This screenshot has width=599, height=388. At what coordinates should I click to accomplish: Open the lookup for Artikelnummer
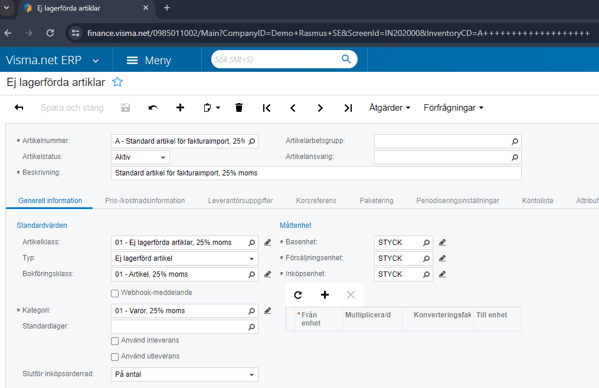pos(252,141)
